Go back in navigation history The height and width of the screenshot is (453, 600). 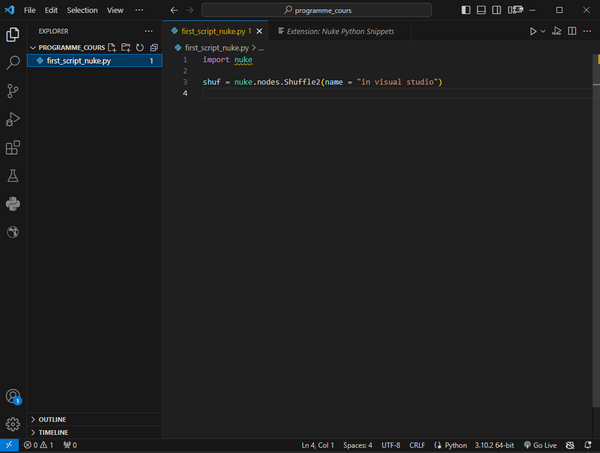(174, 10)
